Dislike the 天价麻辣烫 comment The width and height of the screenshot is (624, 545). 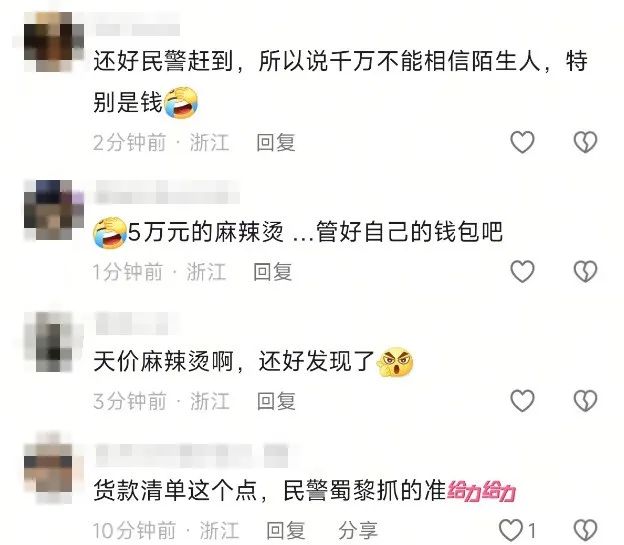585,400
